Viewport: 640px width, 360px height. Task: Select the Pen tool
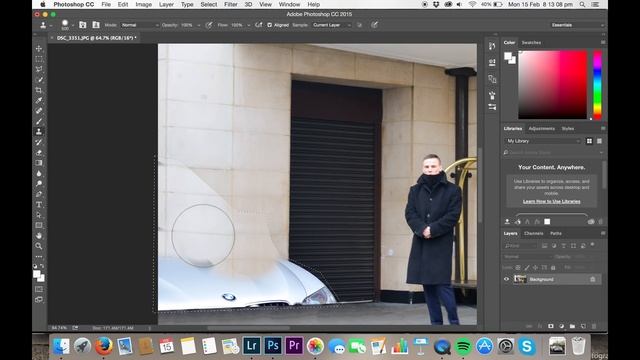click(x=39, y=194)
